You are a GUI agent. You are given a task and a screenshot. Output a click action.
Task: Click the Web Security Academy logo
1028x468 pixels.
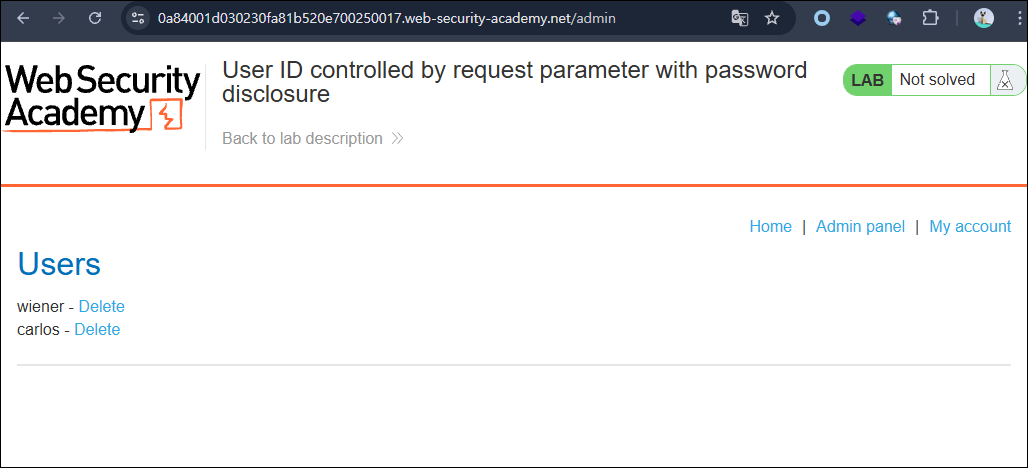pos(102,98)
